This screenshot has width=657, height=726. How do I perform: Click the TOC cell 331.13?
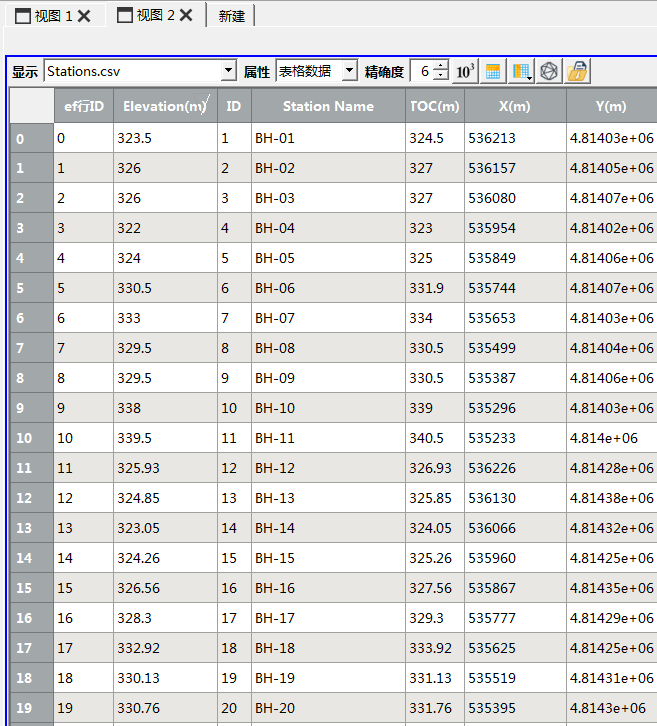pos(435,677)
